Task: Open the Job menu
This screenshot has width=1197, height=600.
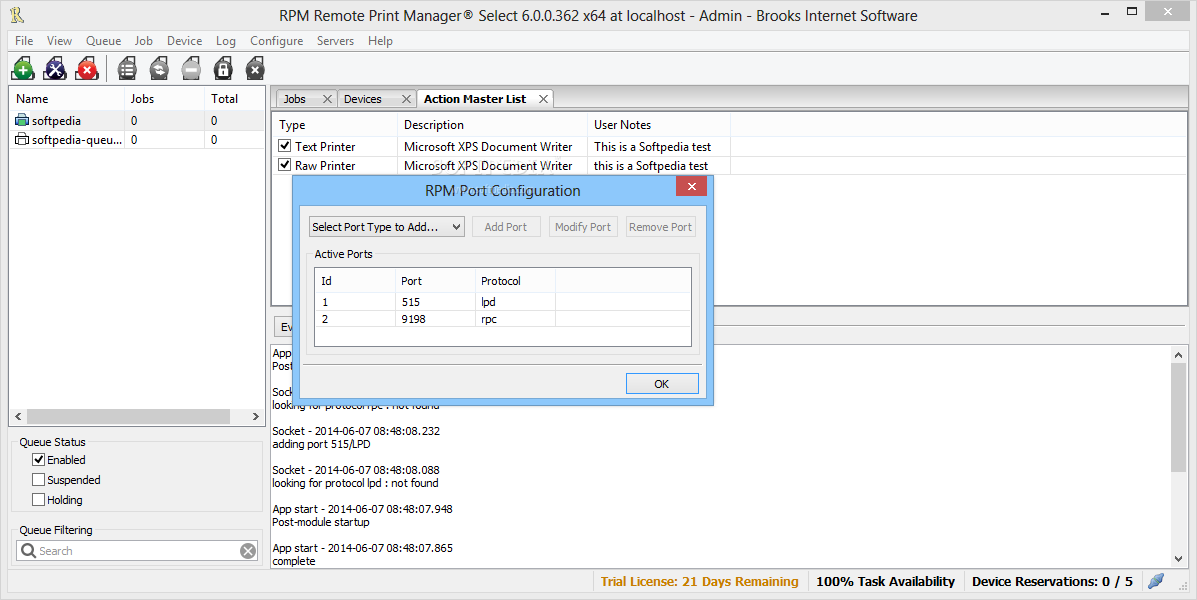Action: coord(144,40)
